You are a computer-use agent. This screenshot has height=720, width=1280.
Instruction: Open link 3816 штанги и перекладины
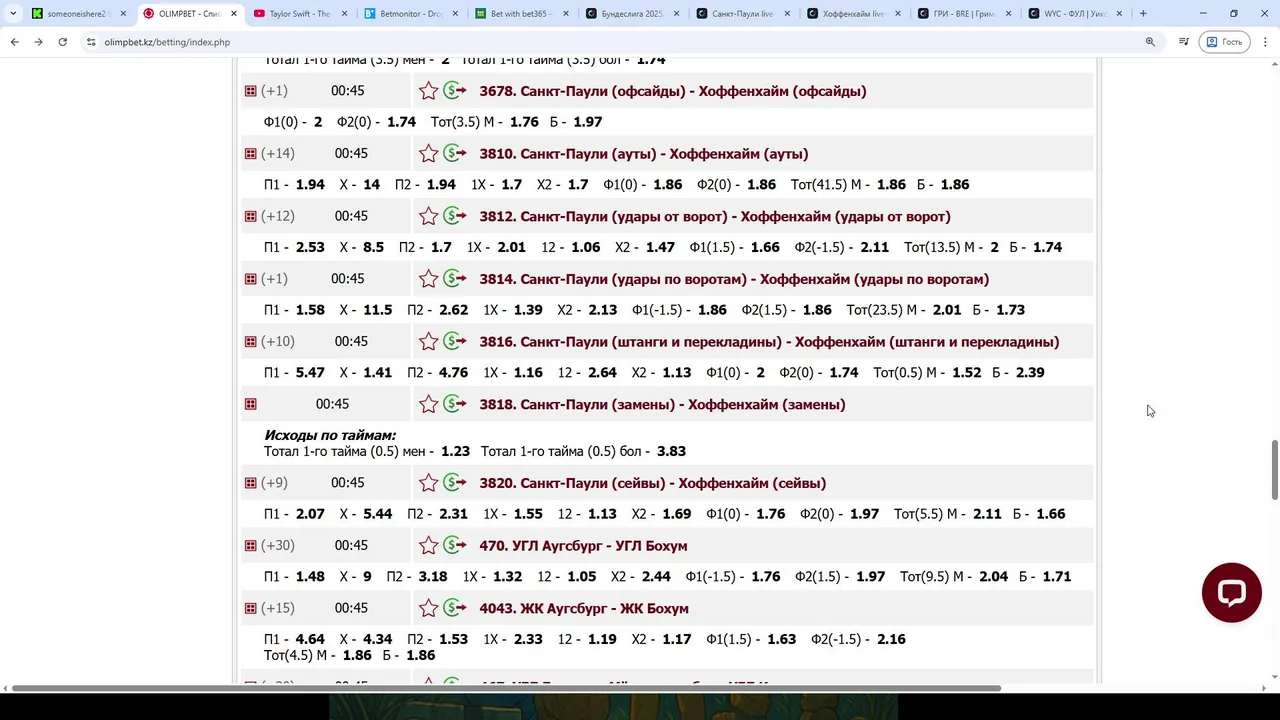pos(769,342)
